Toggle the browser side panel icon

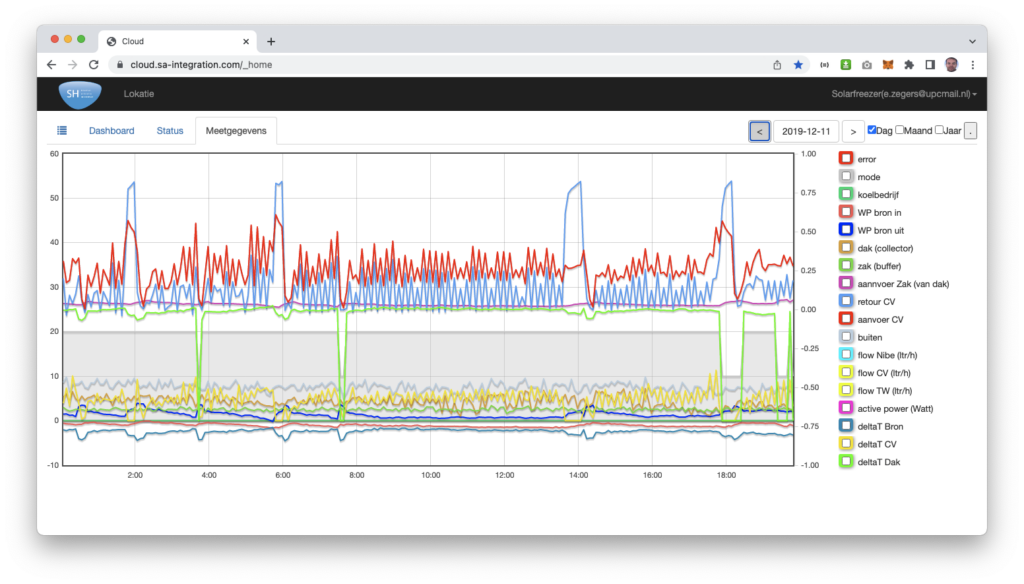(x=930, y=65)
